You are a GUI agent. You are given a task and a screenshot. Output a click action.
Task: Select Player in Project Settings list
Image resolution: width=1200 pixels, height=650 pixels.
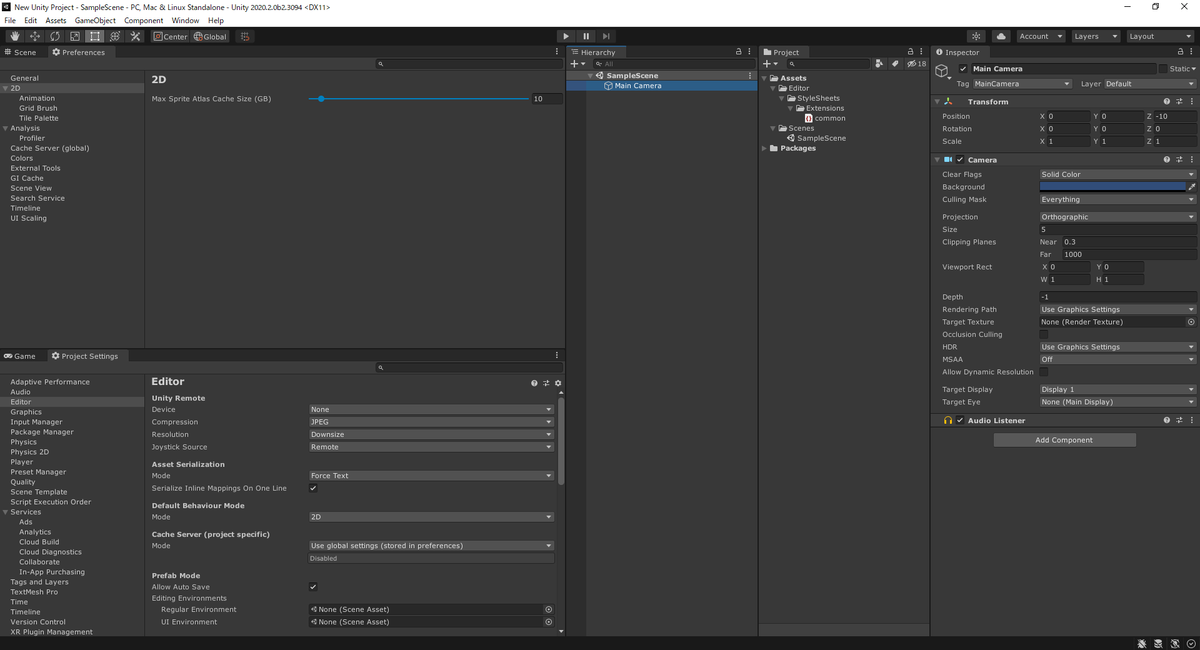pos(22,462)
